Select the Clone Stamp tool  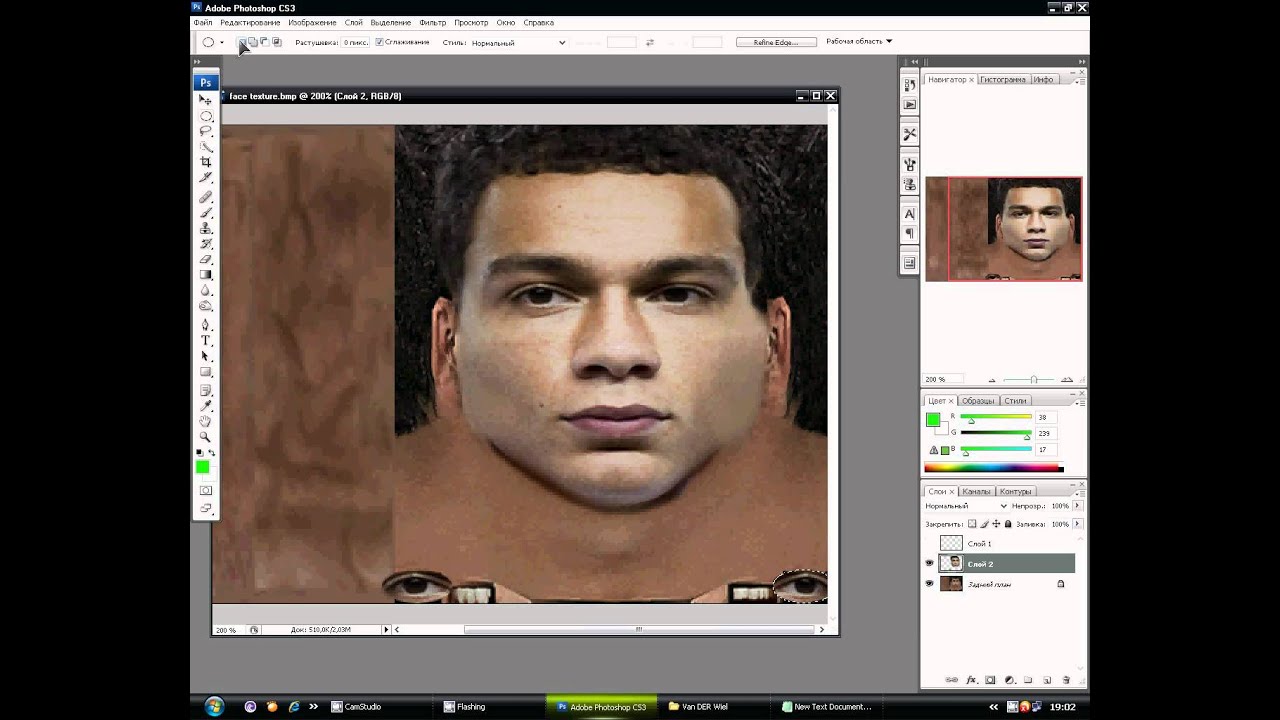tap(206, 228)
